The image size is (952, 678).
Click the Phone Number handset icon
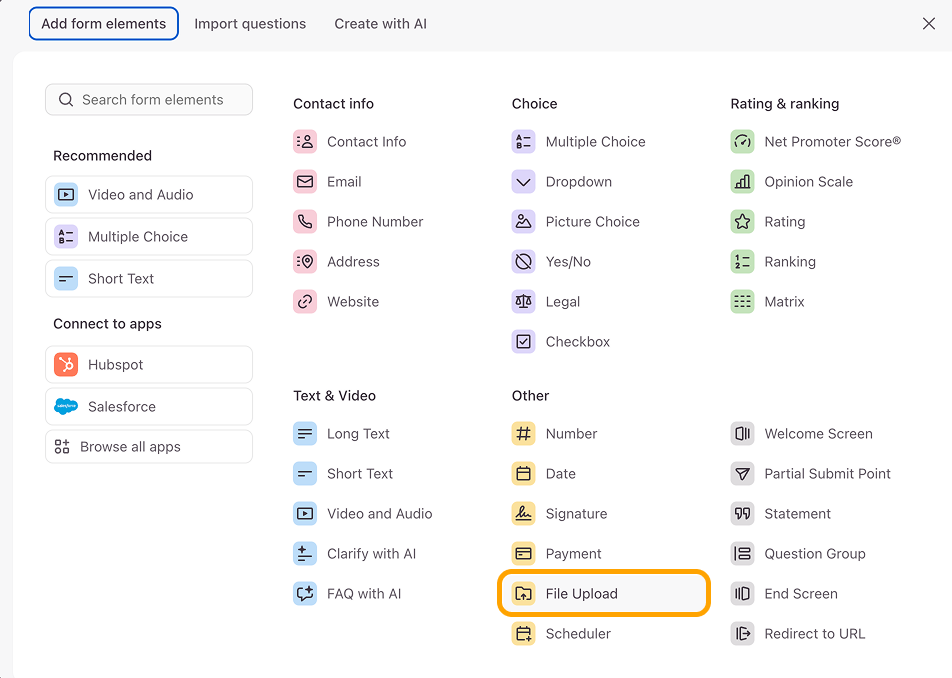pyautogui.click(x=305, y=222)
